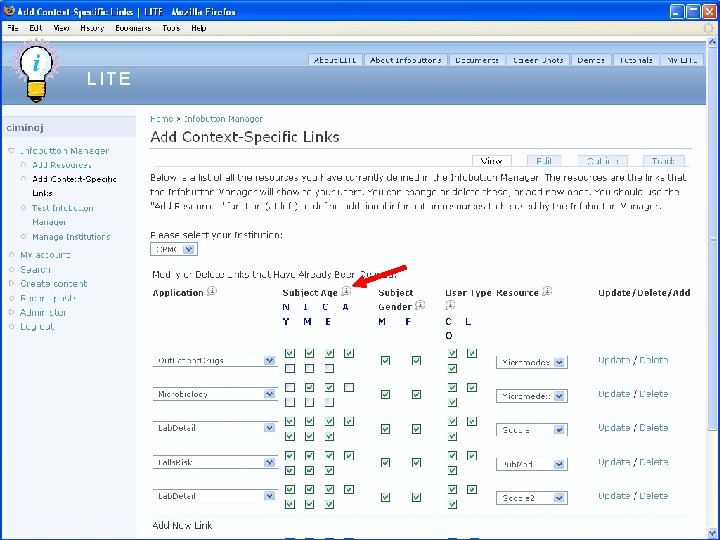The height and width of the screenshot is (540, 720).
Task: Click the info icon next to Application
Action: 212,291
